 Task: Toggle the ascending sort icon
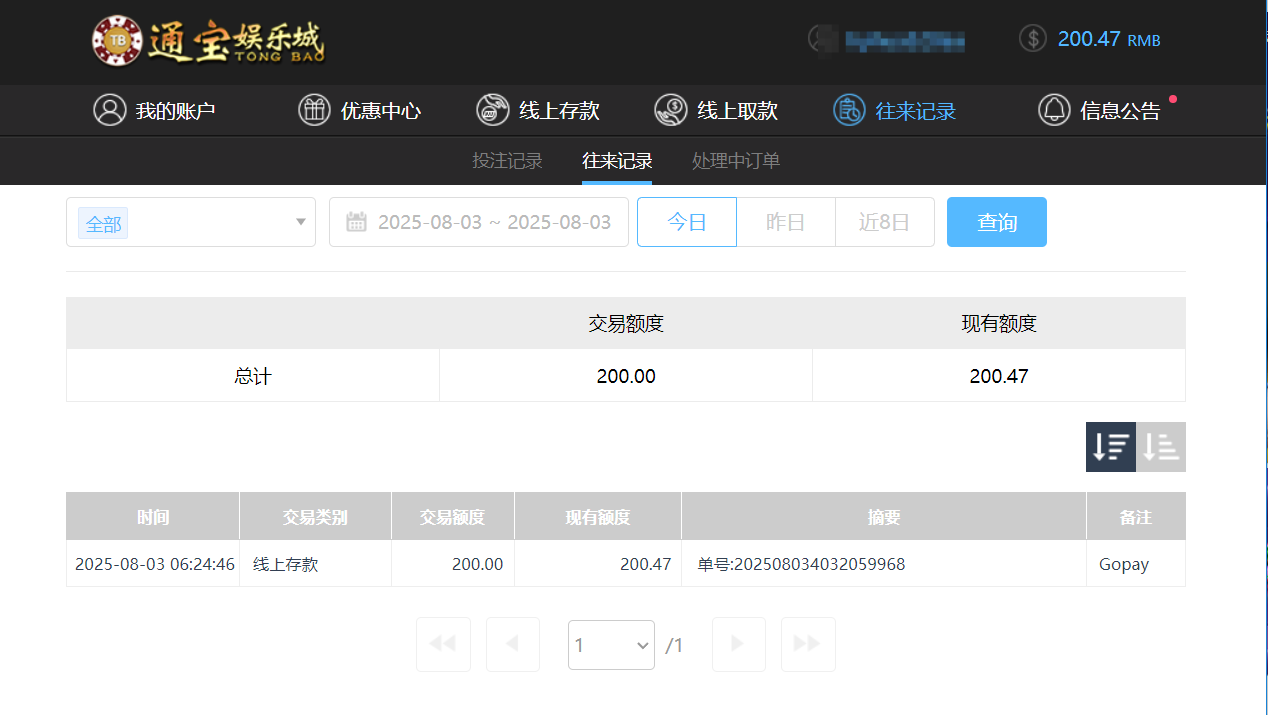(x=1161, y=446)
